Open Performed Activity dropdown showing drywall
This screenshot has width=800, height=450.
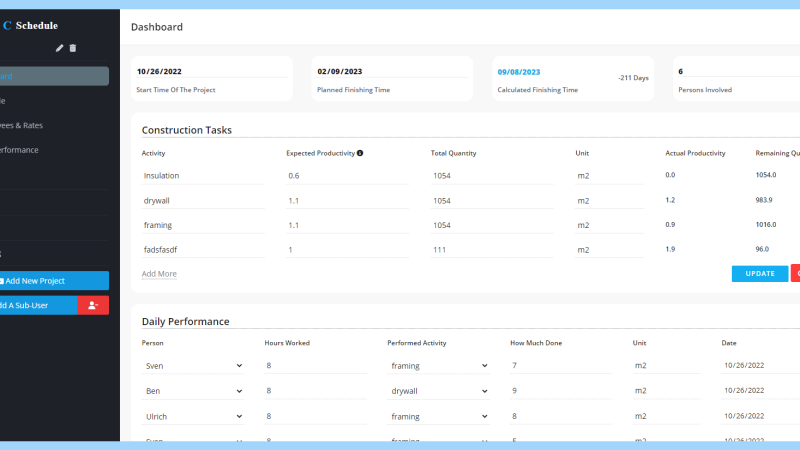coord(438,391)
